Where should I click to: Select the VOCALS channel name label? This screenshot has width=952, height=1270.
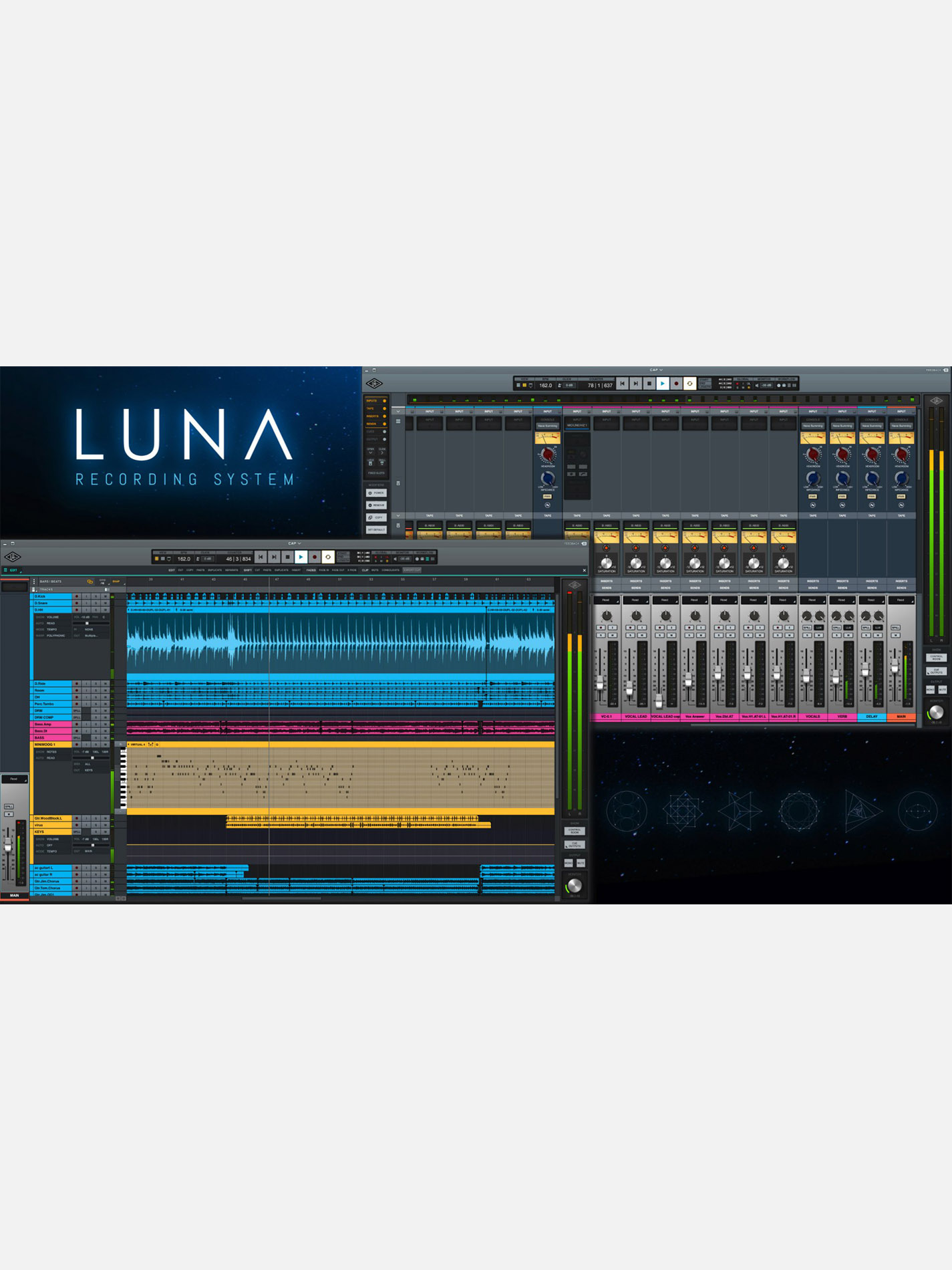pos(813,716)
